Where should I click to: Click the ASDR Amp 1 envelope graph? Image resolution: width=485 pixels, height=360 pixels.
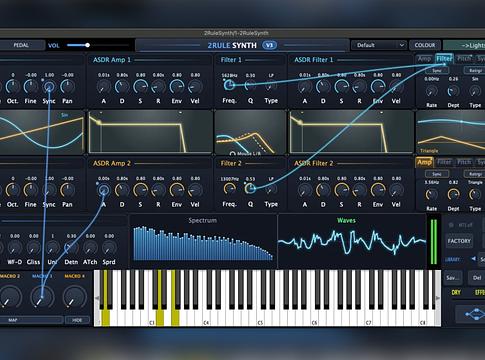click(x=150, y=132)
